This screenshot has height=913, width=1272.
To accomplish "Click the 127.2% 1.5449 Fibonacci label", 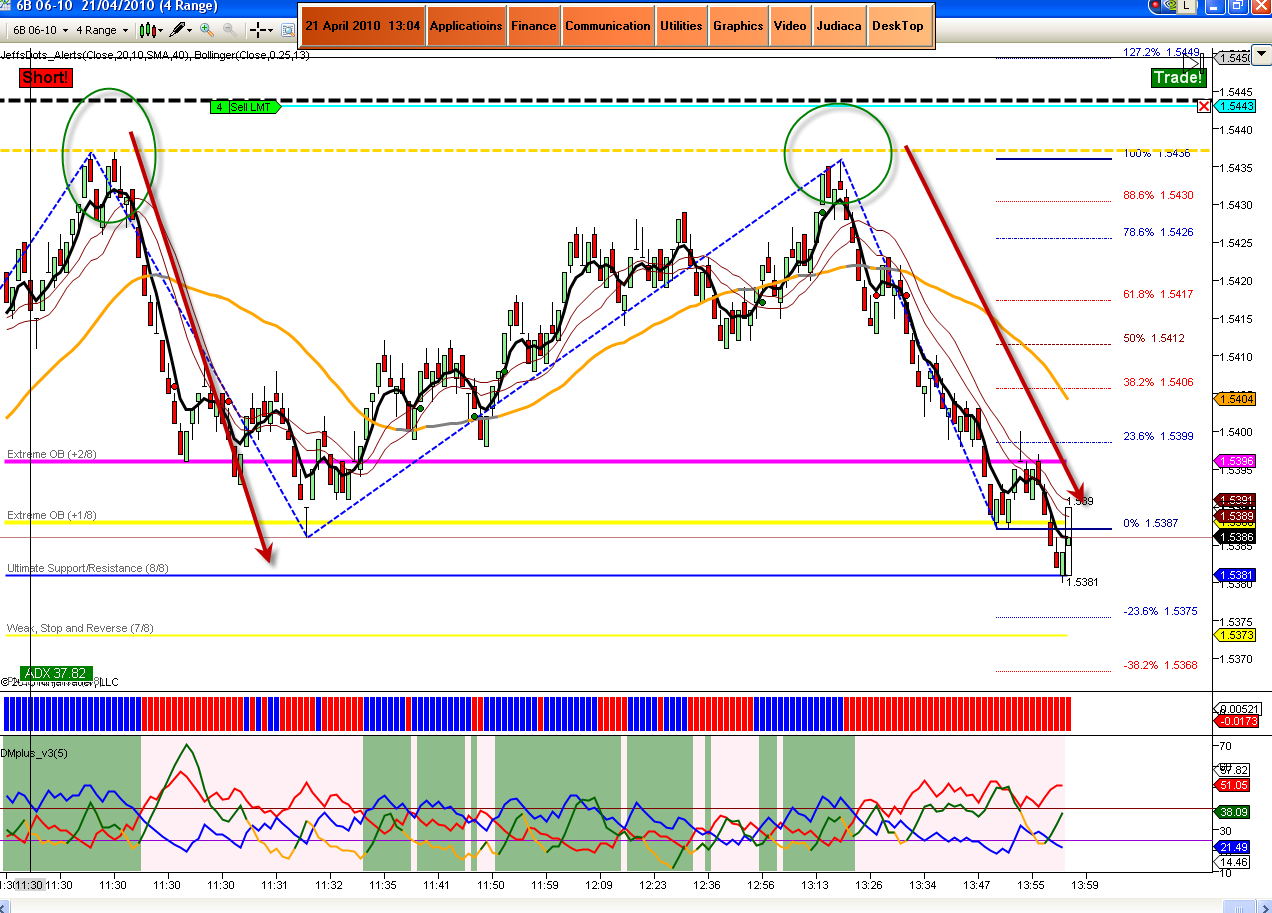I will (1161, 51).
